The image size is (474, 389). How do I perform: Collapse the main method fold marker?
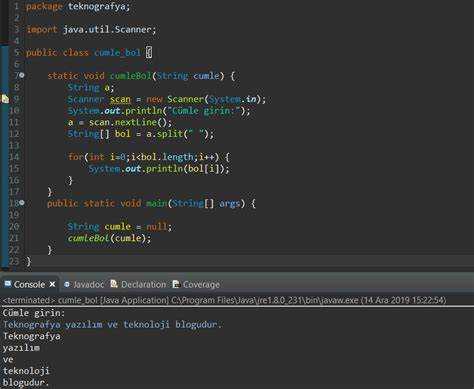22,203
